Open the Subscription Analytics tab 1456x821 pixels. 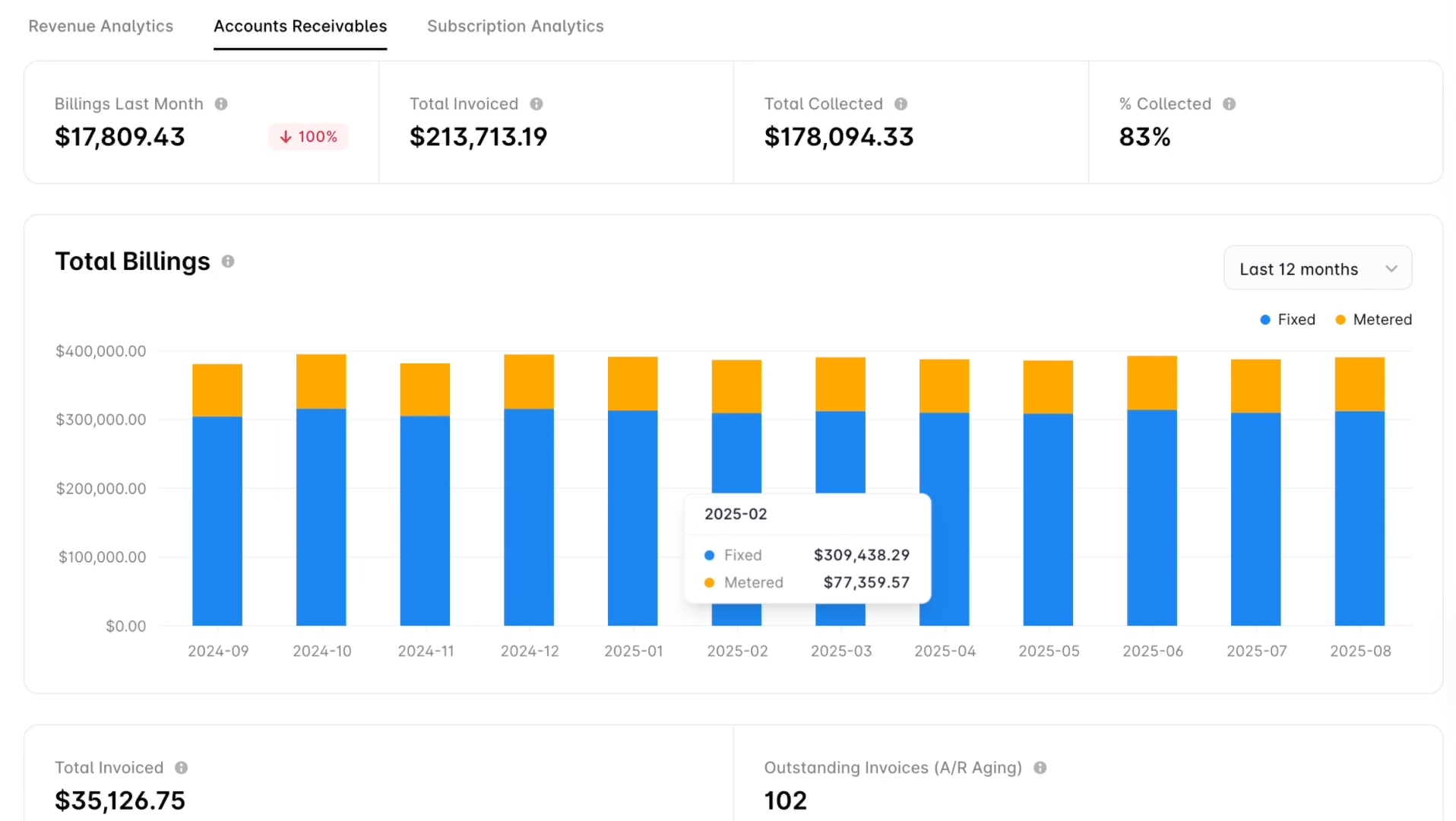[x=515, y=26]
